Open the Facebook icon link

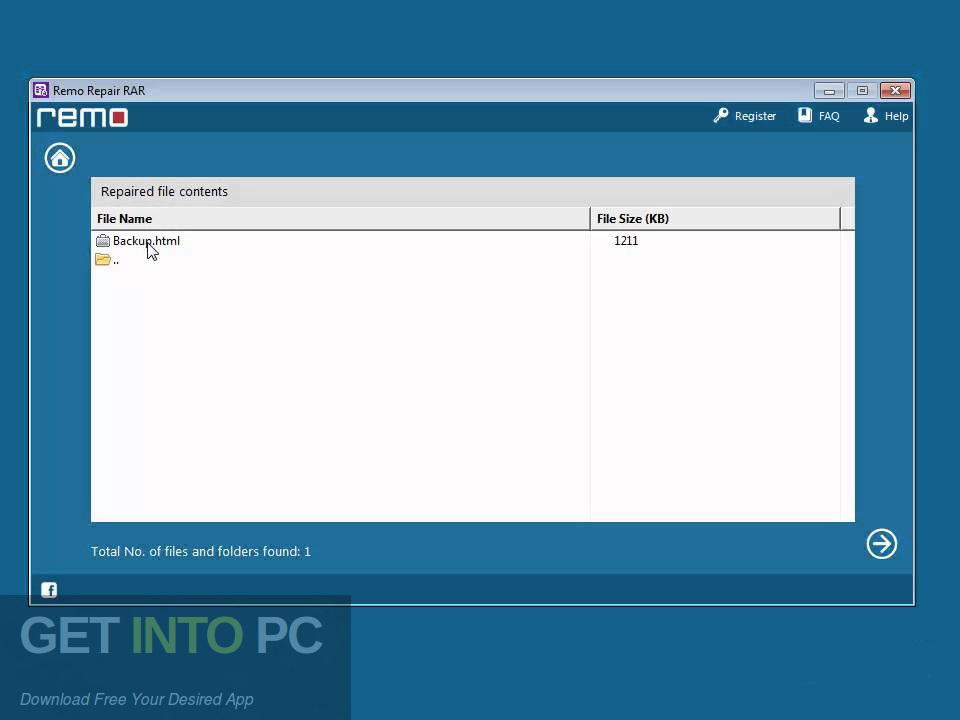coord(49,590)
